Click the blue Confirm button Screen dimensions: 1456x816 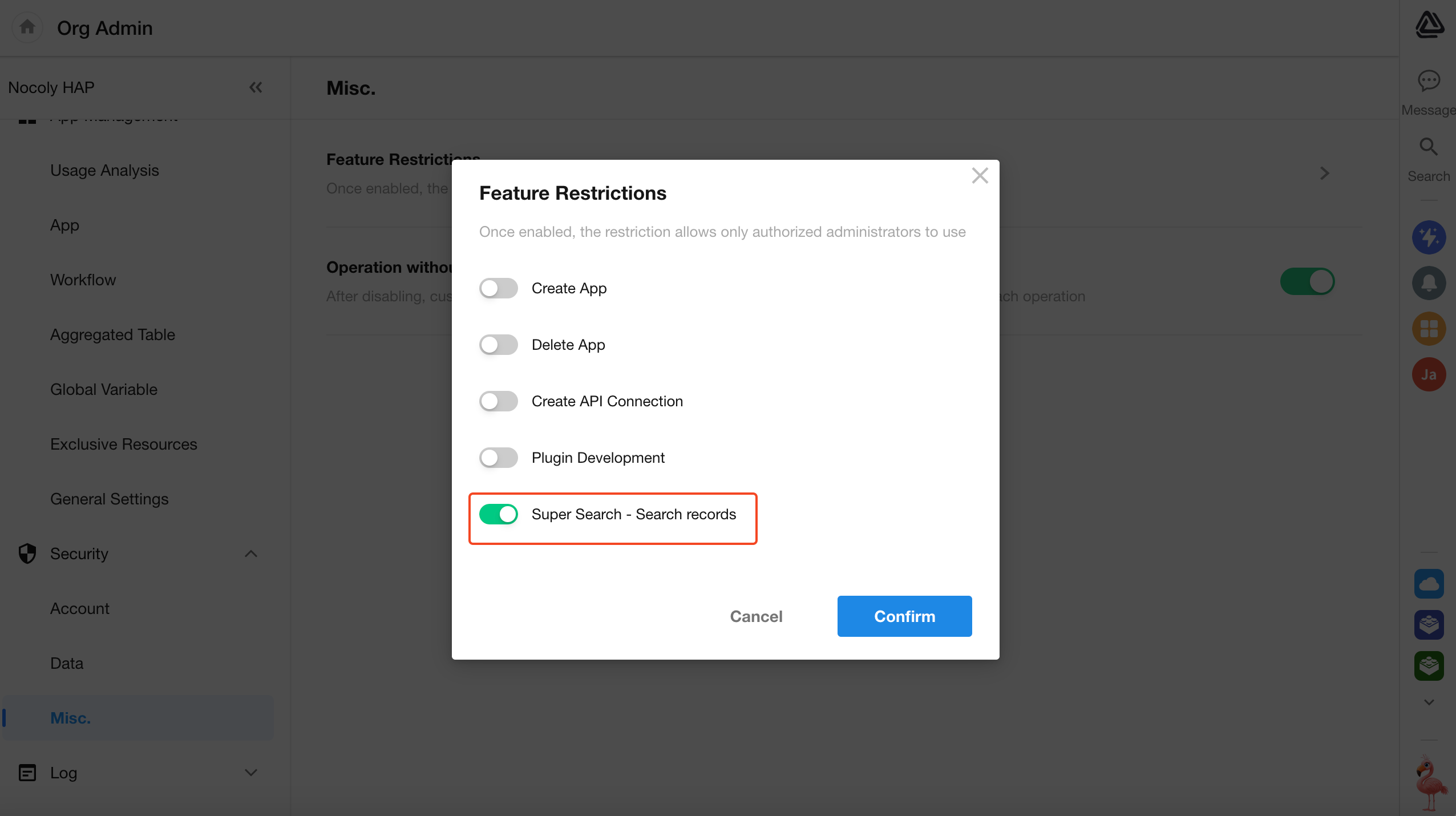[x=904, y=616]
